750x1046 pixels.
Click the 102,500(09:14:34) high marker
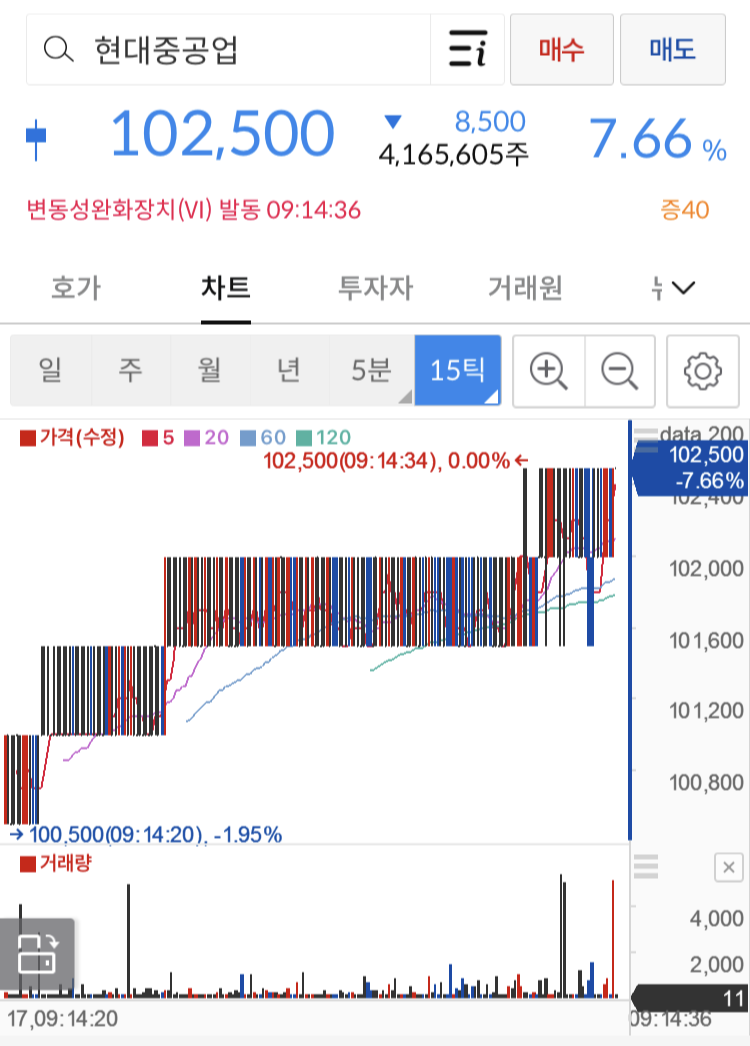(x=395, y=460)
